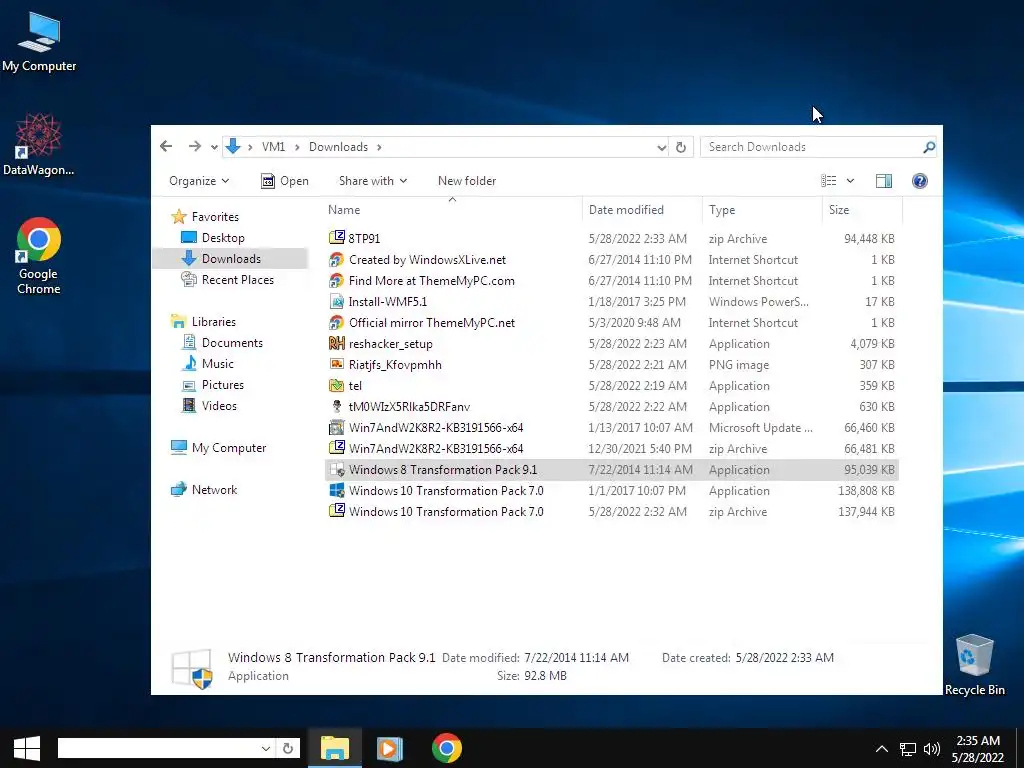Screen dimensions: 1024x768
Task: Open Google Chrome desktop shortcut
Action: tap(39, 256)
